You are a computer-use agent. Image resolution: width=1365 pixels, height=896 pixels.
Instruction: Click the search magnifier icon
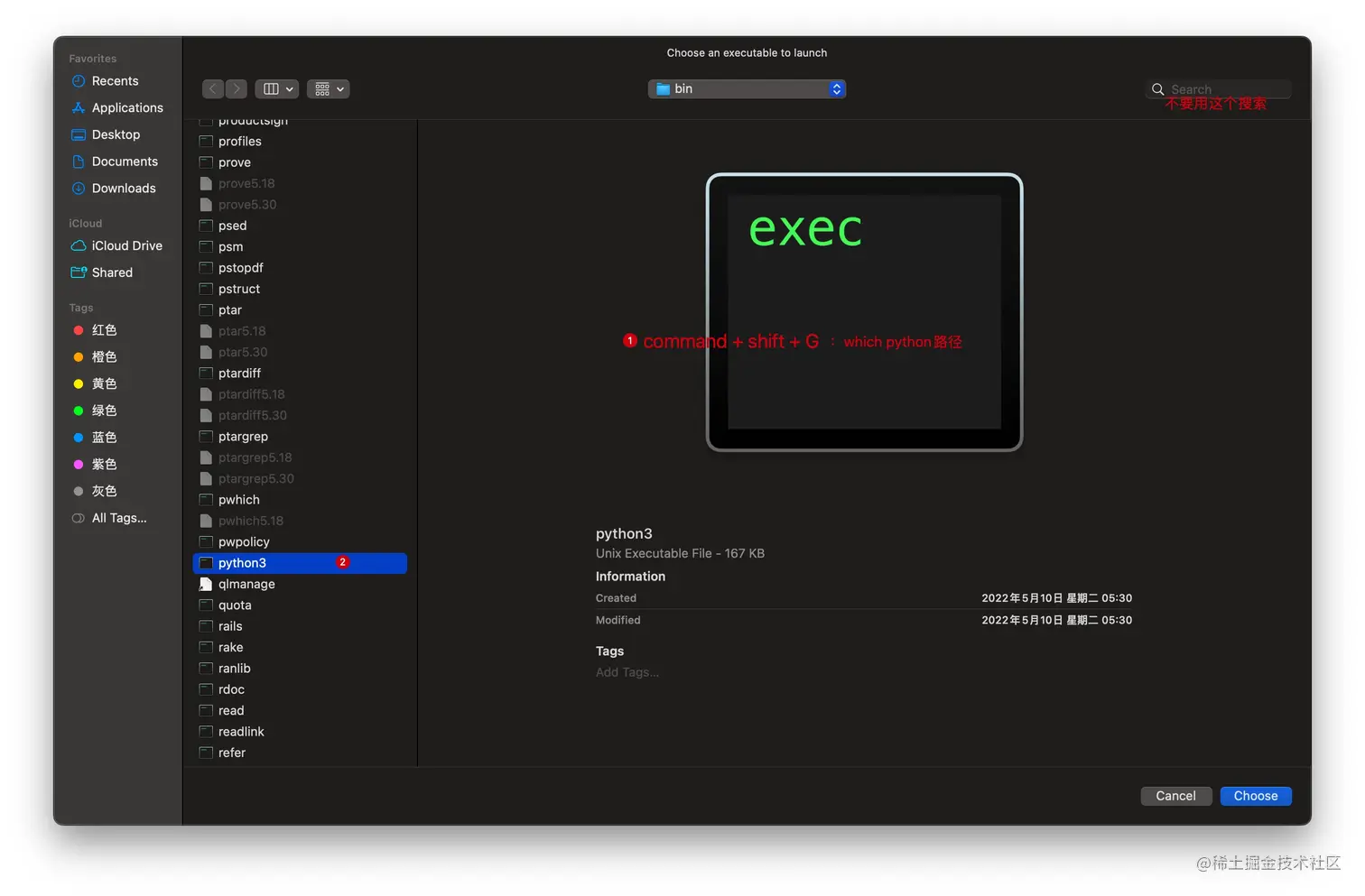(x=1157, y=89)
